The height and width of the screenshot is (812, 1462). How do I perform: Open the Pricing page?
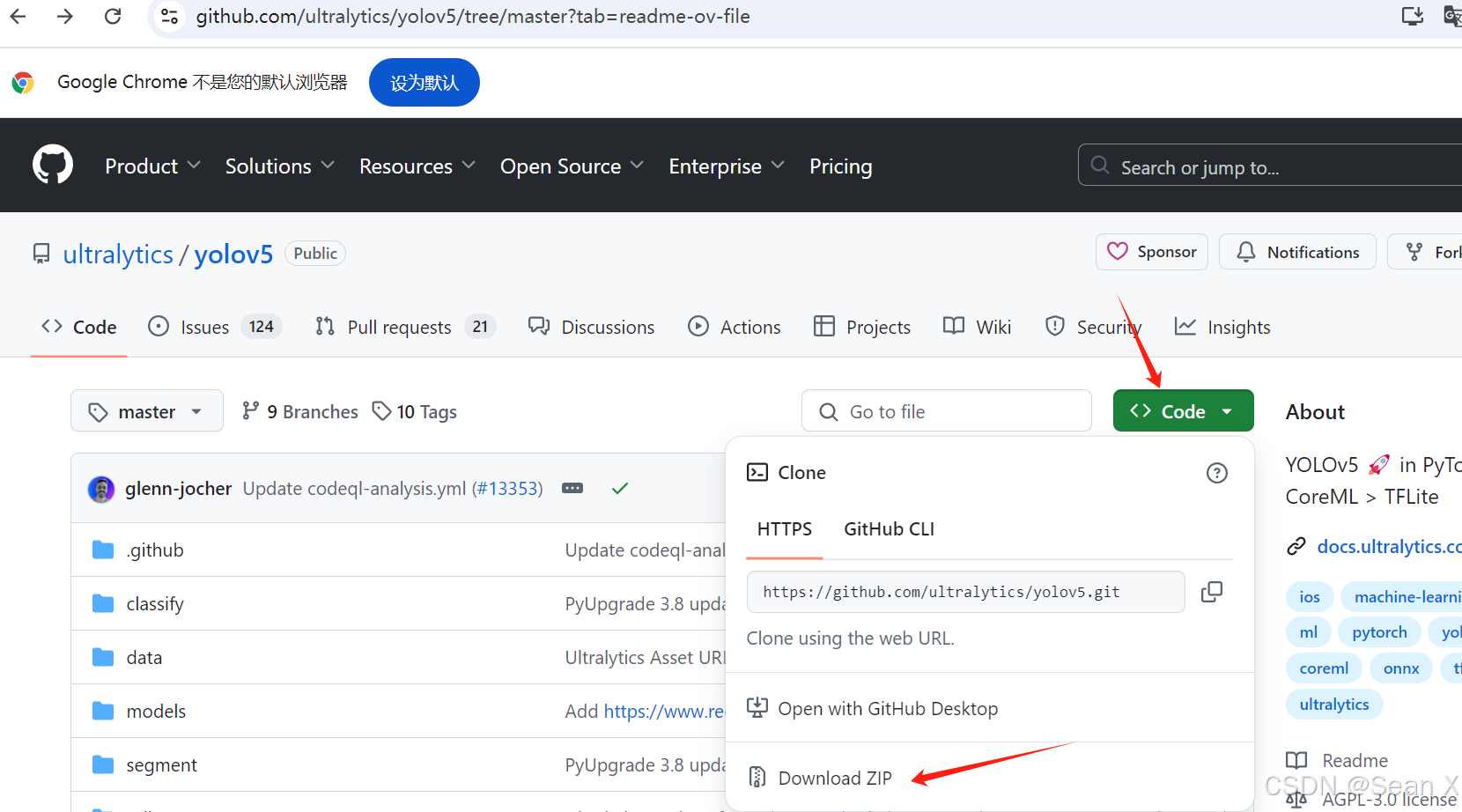840,166
